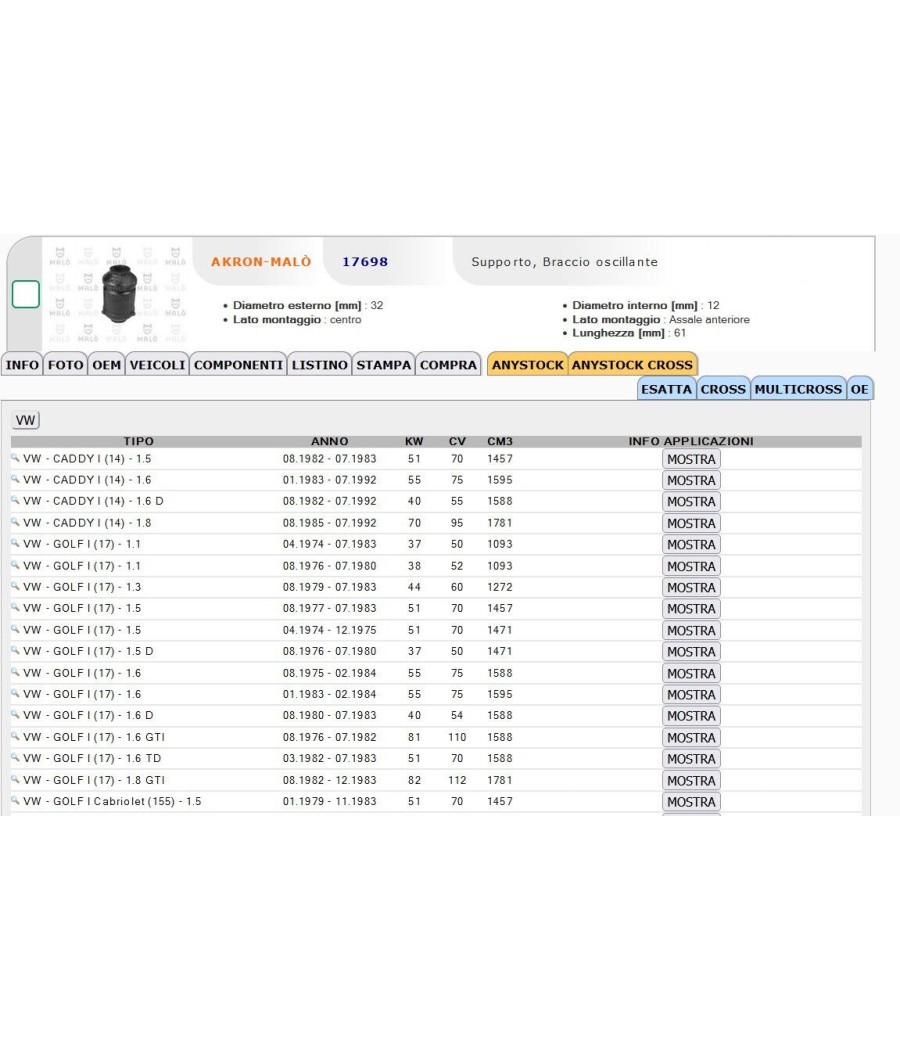Select the blue CROSS tab
This screenshot has width=900, height=1050.
[x=723, y=389]
